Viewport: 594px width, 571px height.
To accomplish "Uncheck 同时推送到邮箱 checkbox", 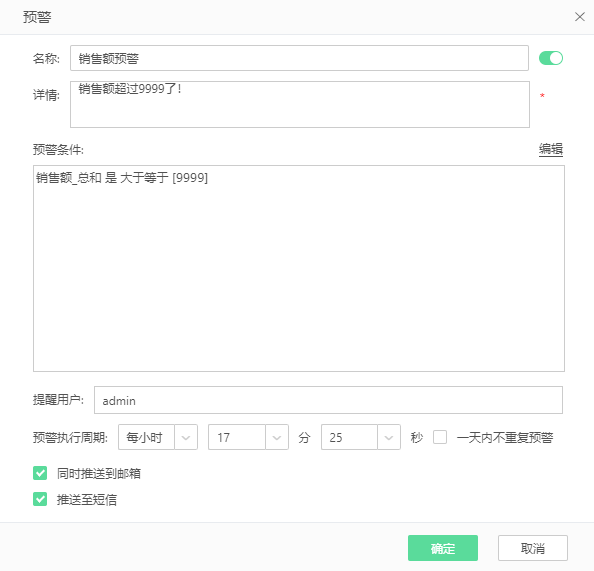I will coord(40,473).
